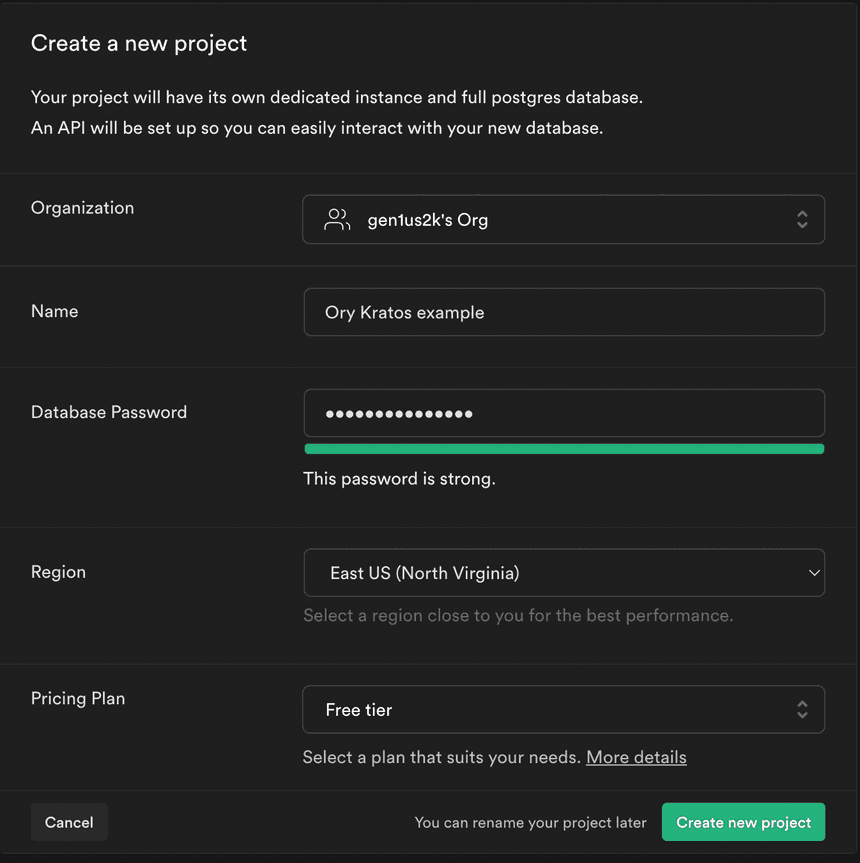
Task: Click the Database Password label
Action: 109,412
